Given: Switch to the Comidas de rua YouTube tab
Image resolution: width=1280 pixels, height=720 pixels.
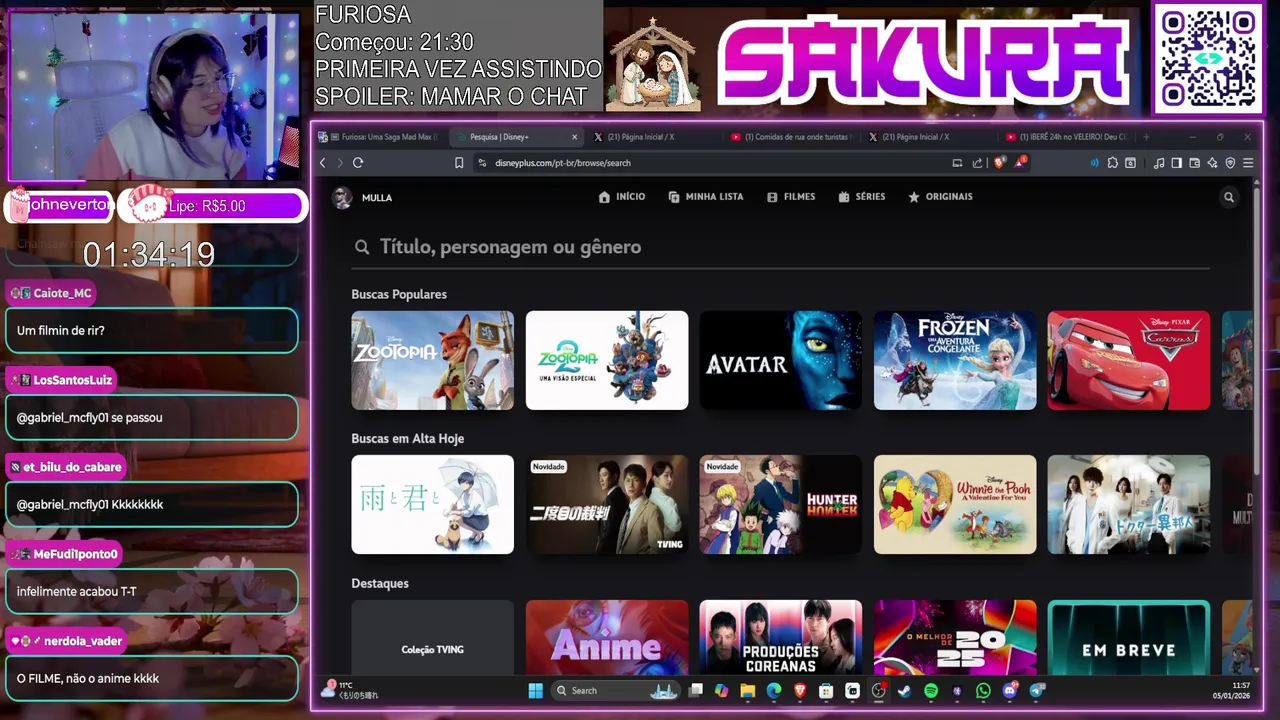Looking at the screenshot, I should point(790,137).
